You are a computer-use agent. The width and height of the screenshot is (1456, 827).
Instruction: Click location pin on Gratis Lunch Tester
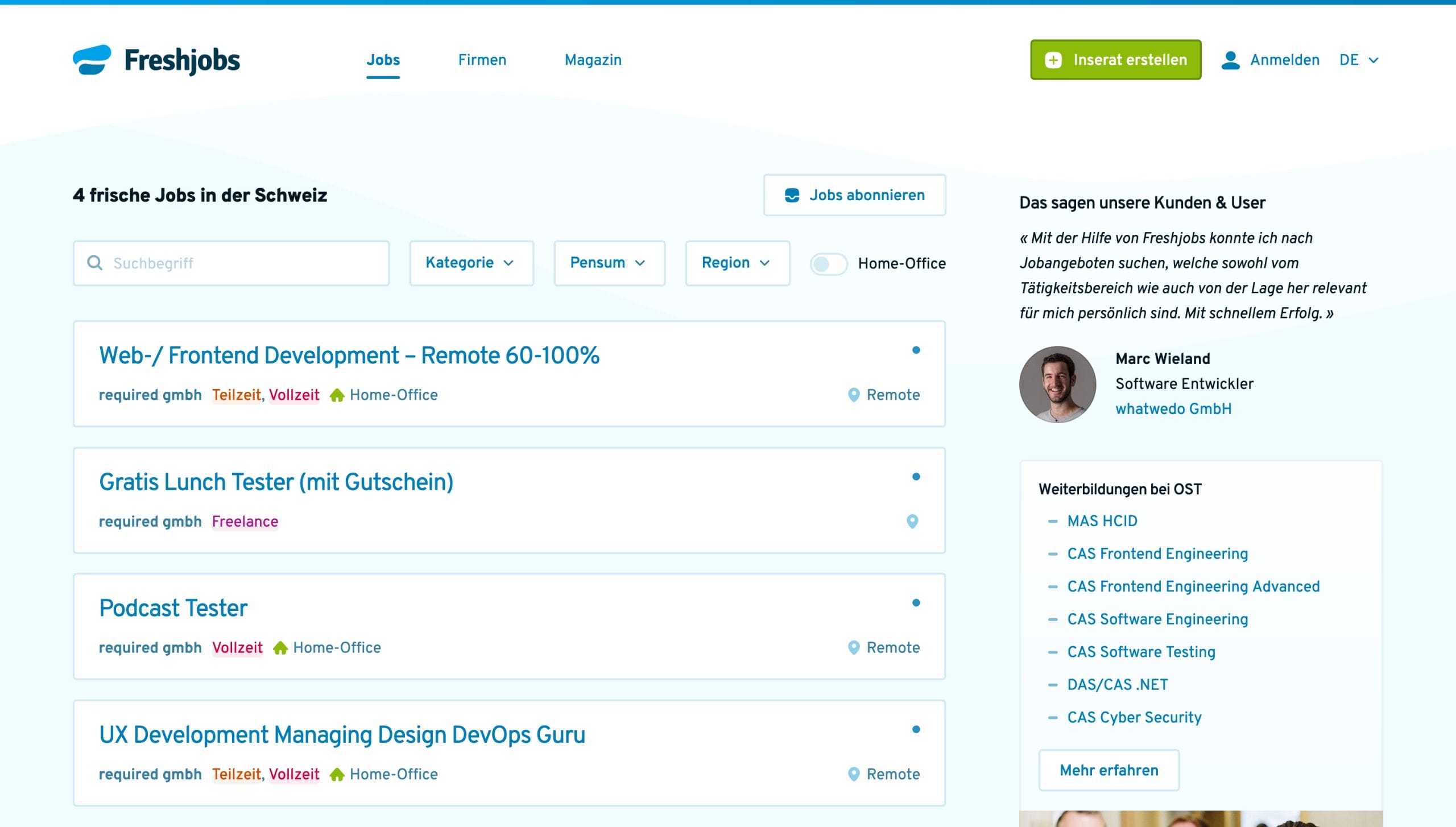912,521
